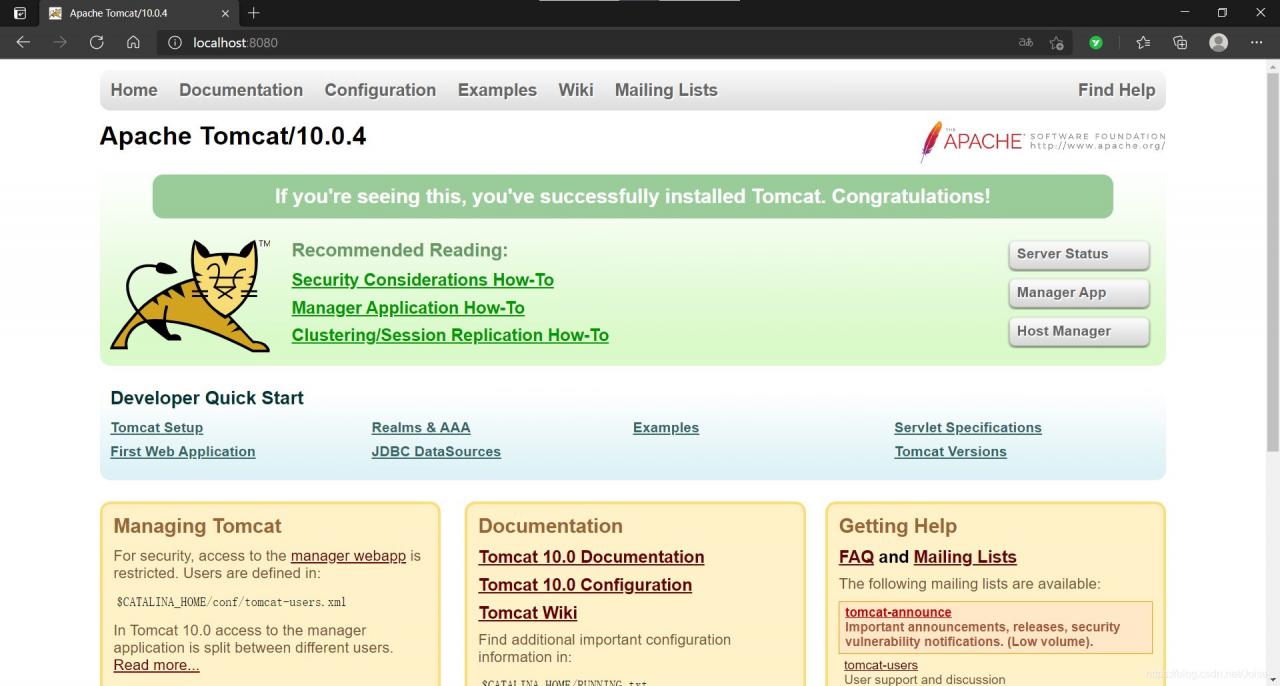The image size is (1280, 686).
Task: Open the user profile avatar
Action: pos(1218,42)
